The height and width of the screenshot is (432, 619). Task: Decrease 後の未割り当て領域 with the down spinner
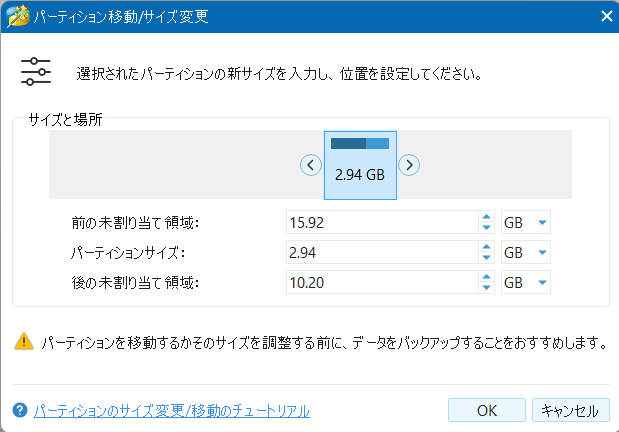[487, 288]
